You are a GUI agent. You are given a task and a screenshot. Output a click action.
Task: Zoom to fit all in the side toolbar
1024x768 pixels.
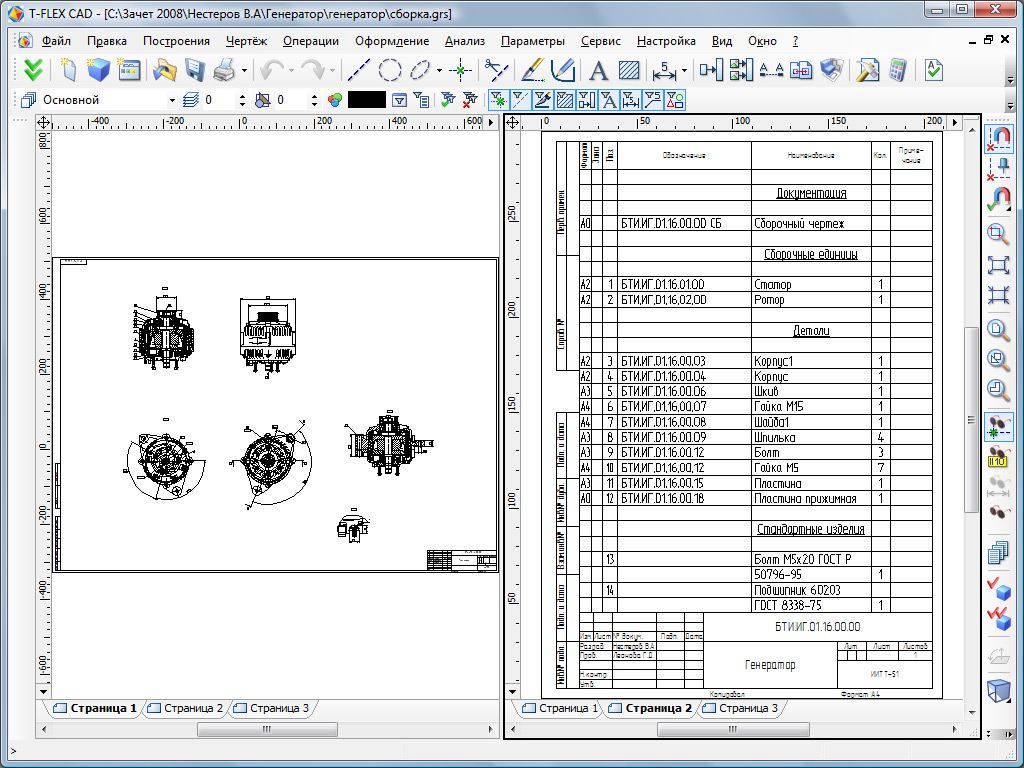click(x=998, y=265)
